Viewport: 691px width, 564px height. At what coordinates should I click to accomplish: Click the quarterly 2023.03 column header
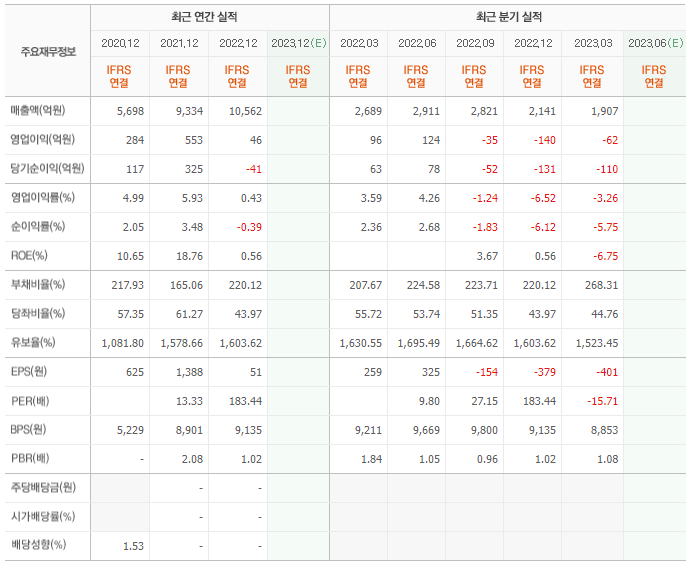point(593,43)
